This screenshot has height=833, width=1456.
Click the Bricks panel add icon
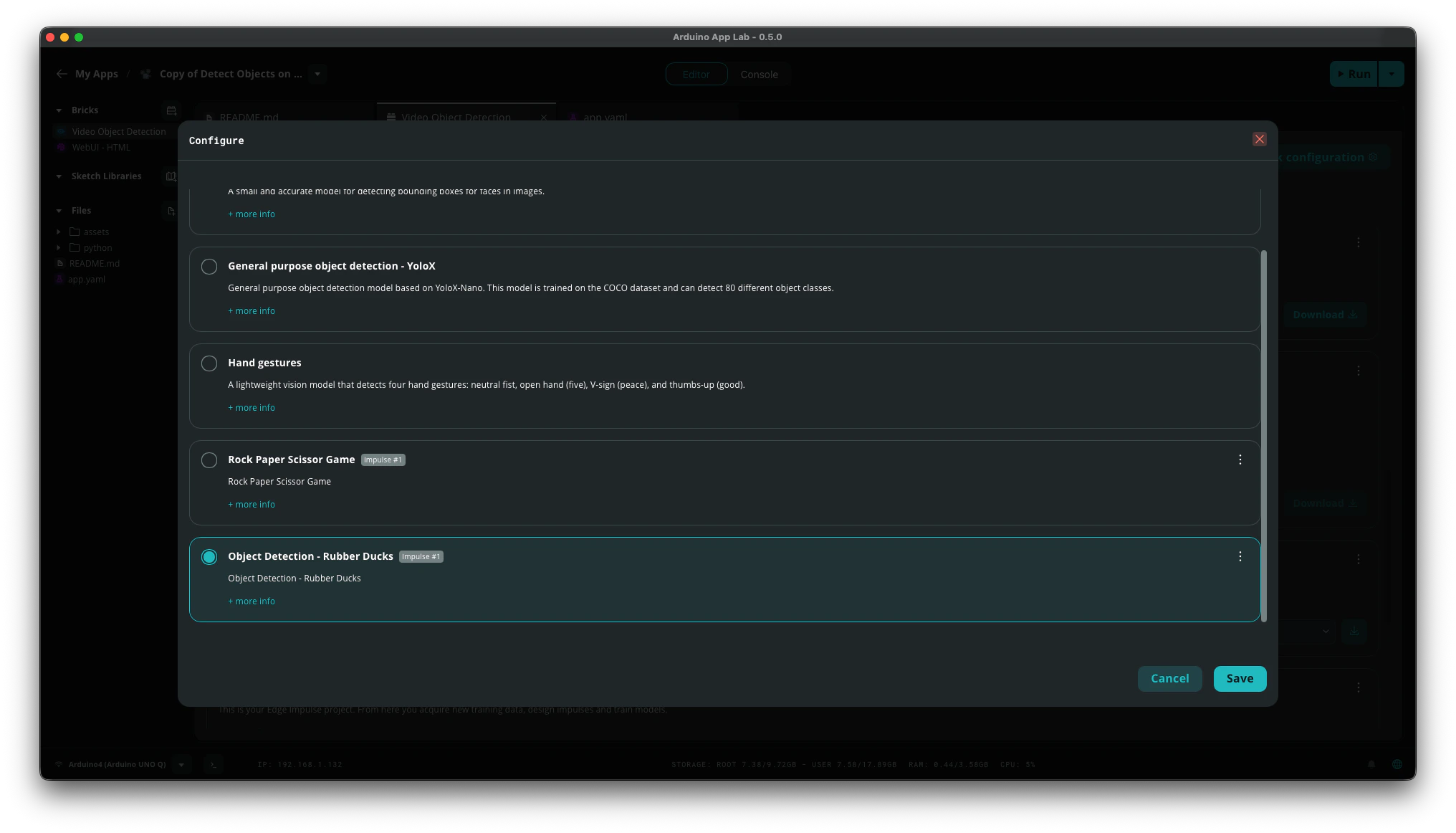[x=171, y=110]
